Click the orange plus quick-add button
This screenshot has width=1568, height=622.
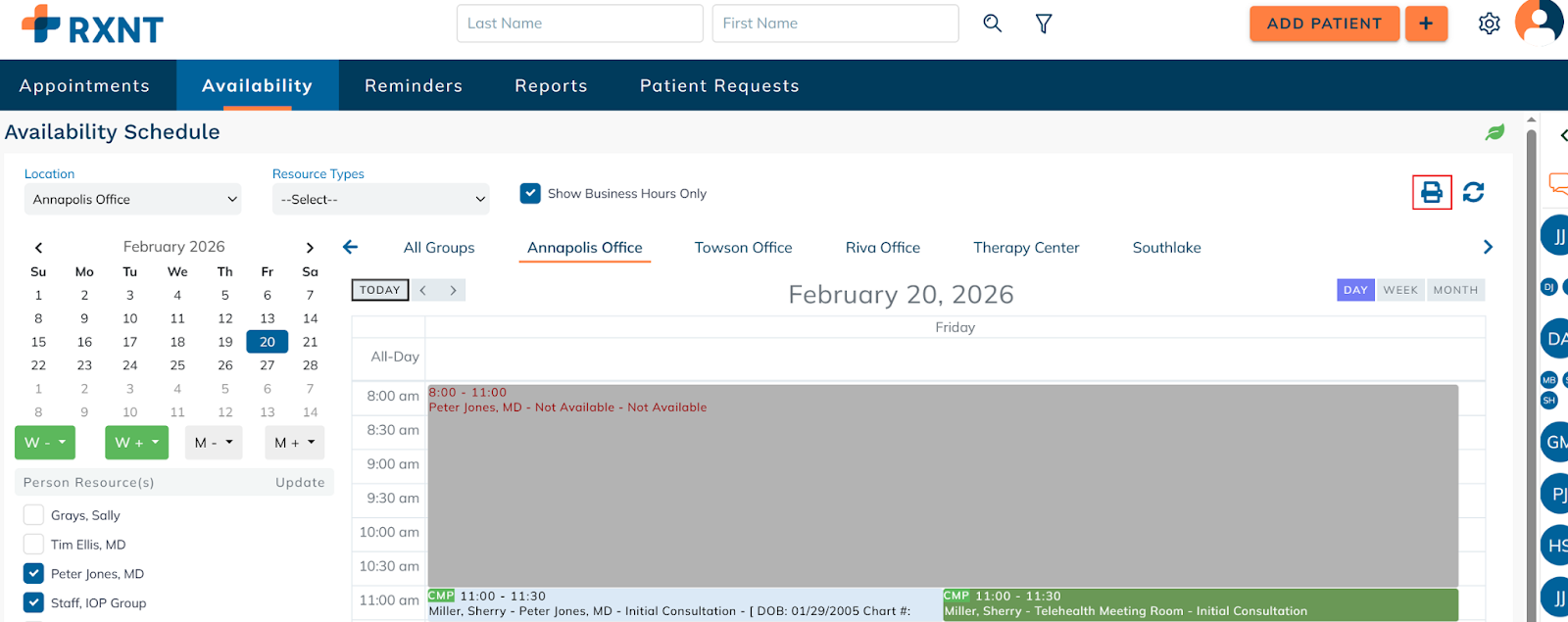click(x=1426, y=24)
